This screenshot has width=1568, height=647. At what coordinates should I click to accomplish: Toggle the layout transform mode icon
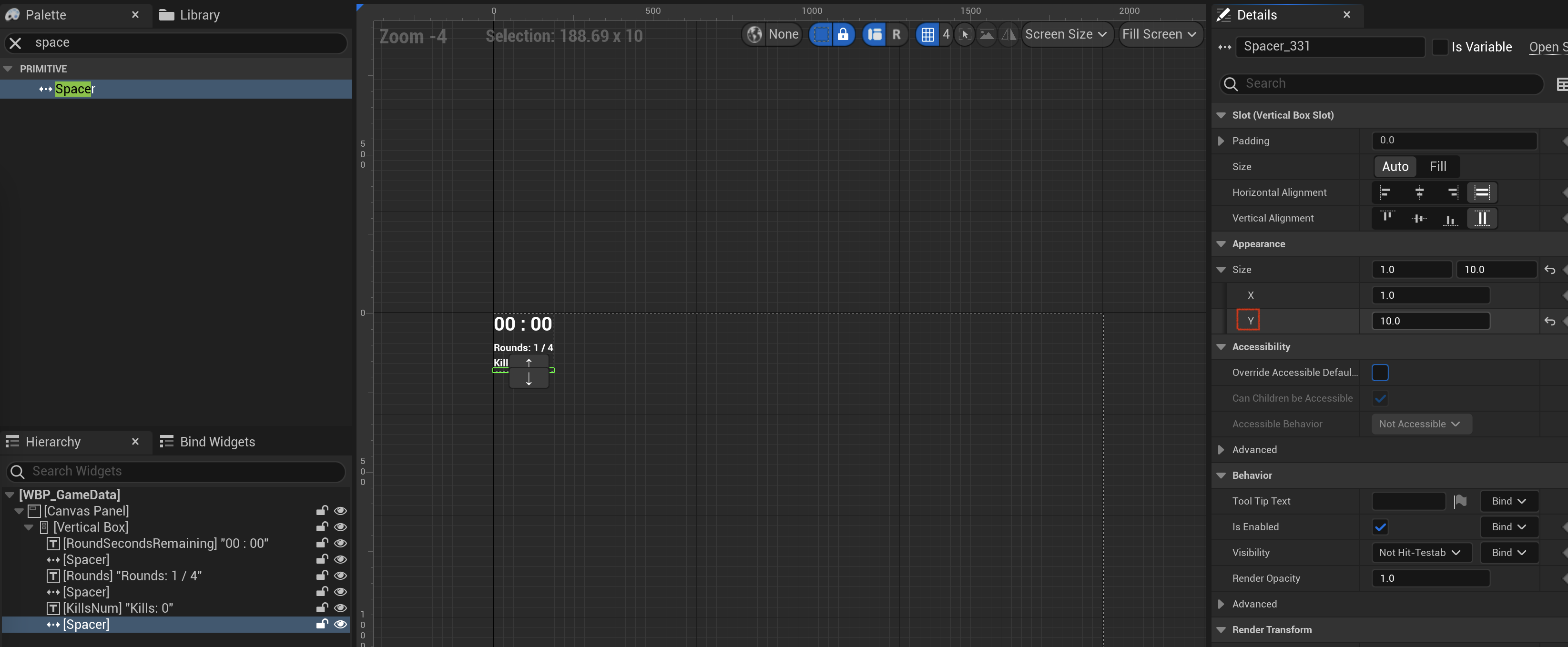coord(875,35)
